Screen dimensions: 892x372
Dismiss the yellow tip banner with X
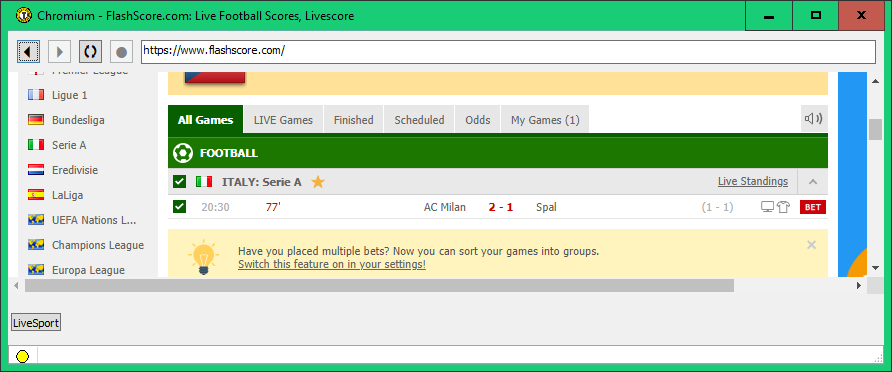coord(811,245)
